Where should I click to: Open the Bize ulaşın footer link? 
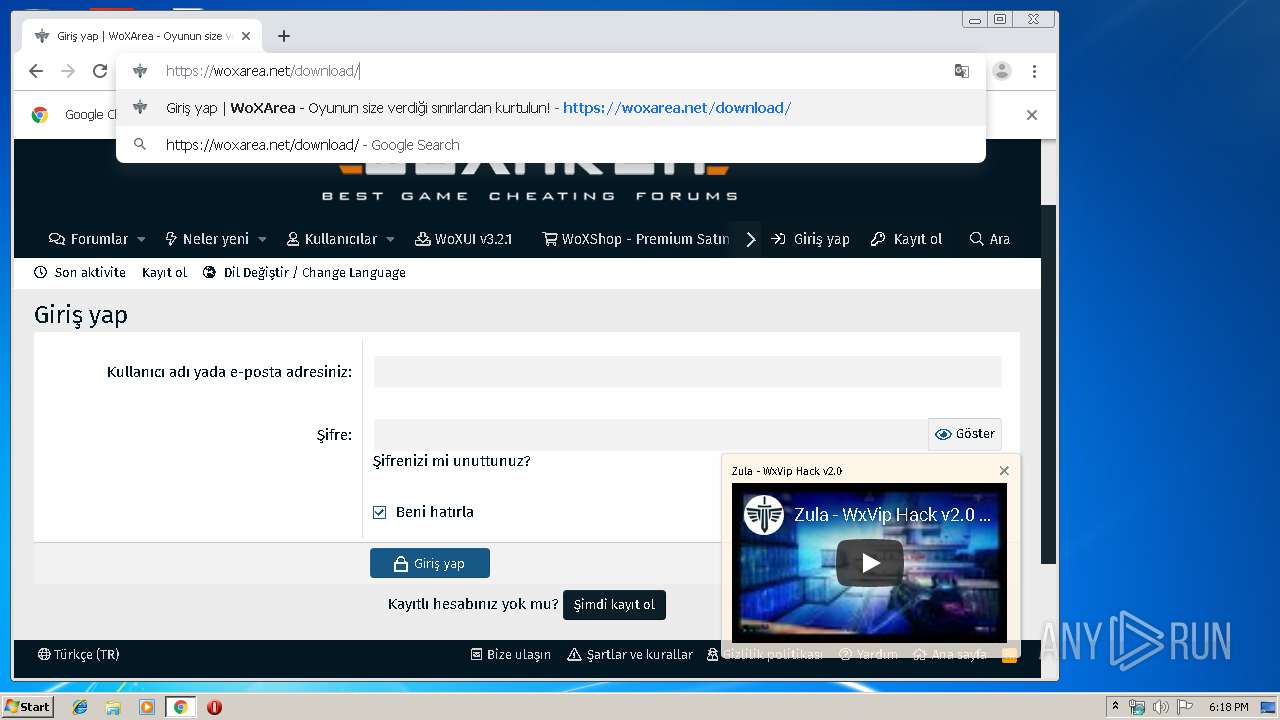[x=511, y=655]
